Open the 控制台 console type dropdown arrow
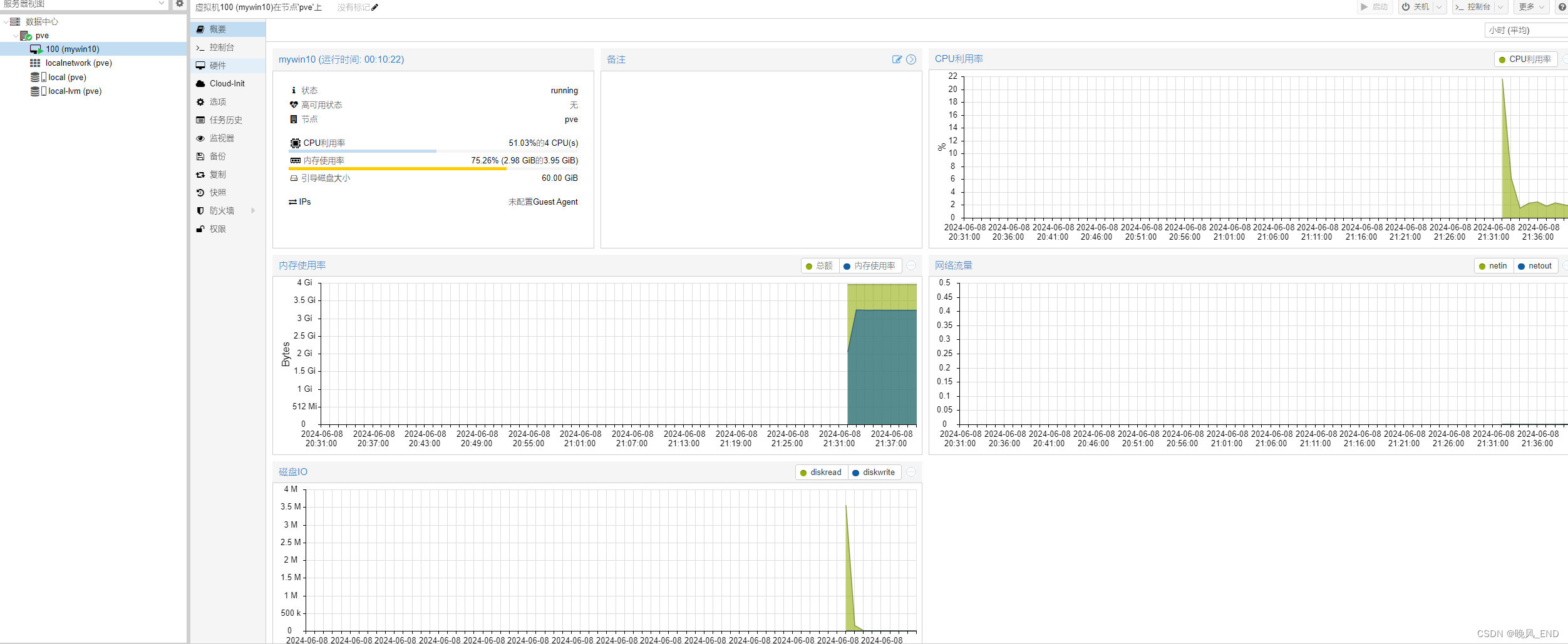Viewport: 1568px width, 644px height. [1500, 7]
